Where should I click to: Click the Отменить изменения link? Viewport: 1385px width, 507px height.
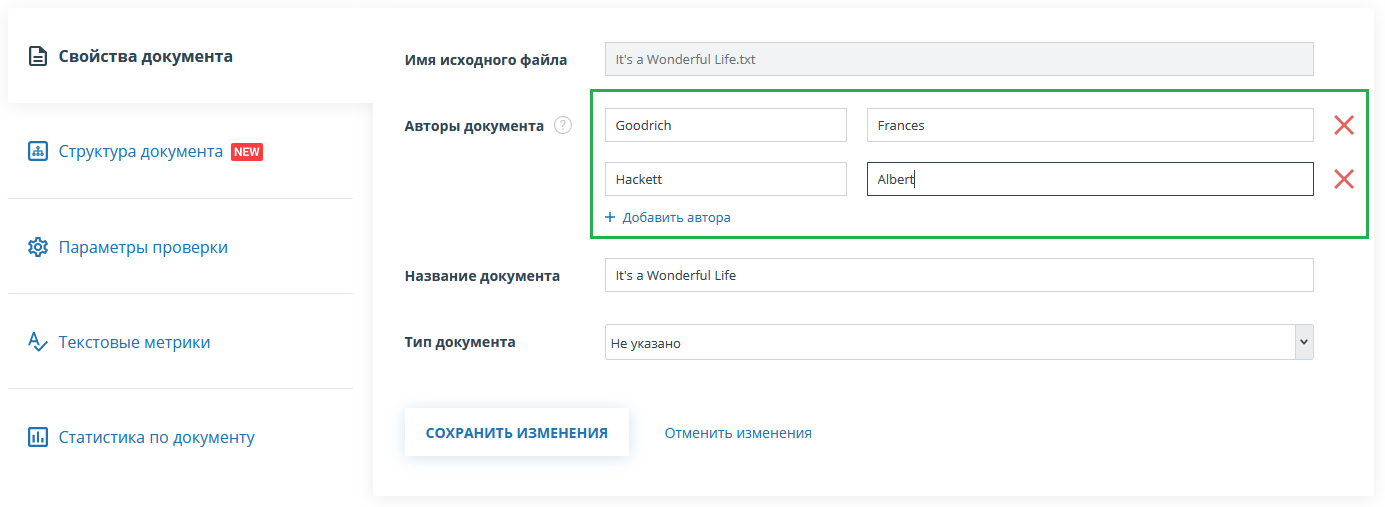pos(738,433)
